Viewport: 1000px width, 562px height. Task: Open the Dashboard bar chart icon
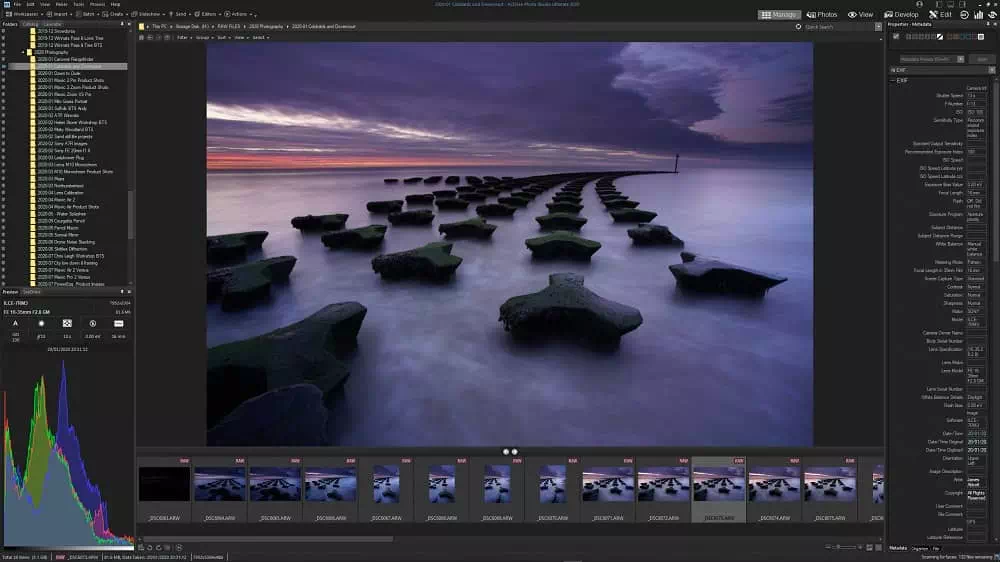pos(978,14)
